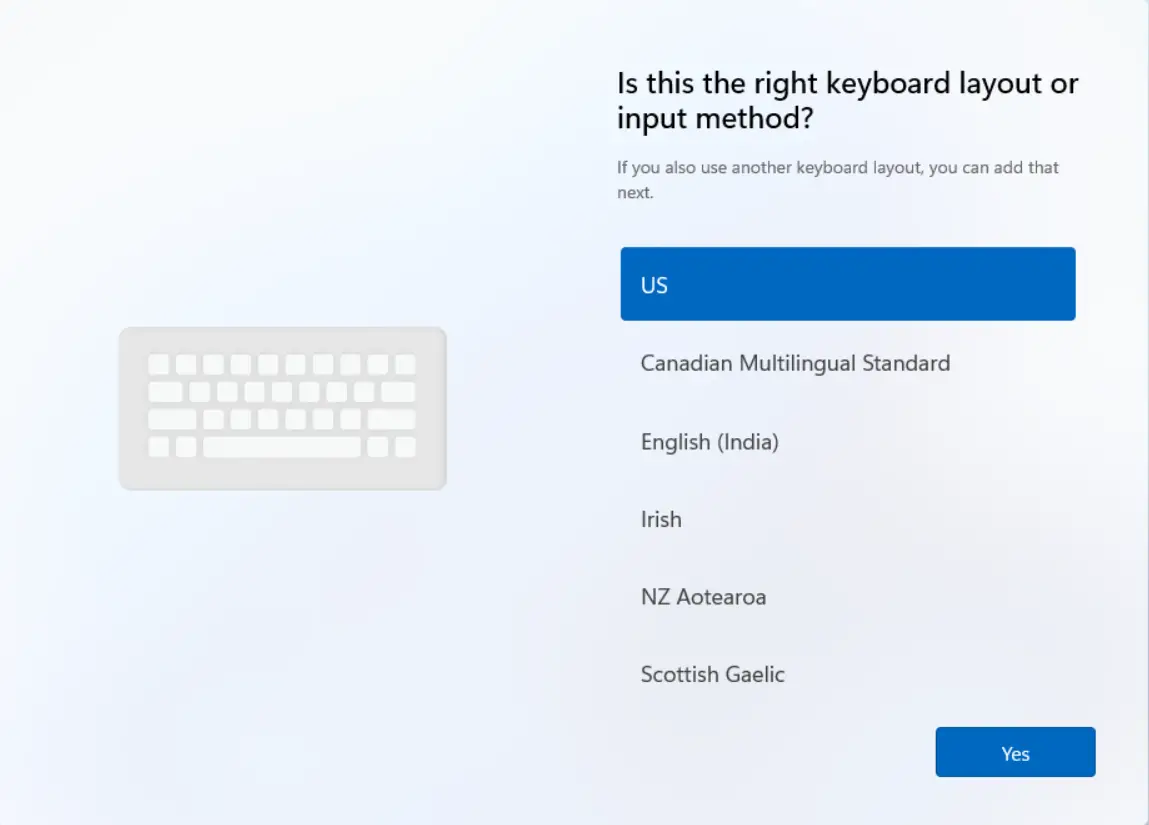Choose Canadian Multilingual Standard layout
Screen dimensions: 1149x825
click(x=795, y=363)
